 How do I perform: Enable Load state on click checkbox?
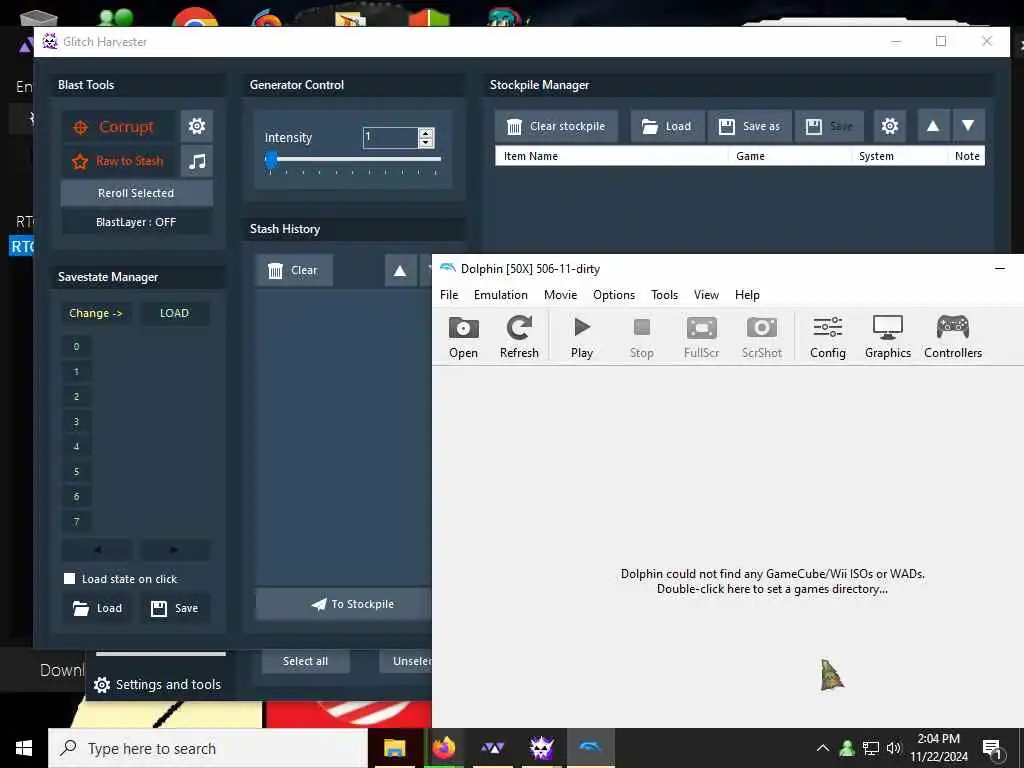[x=69, y=578]
